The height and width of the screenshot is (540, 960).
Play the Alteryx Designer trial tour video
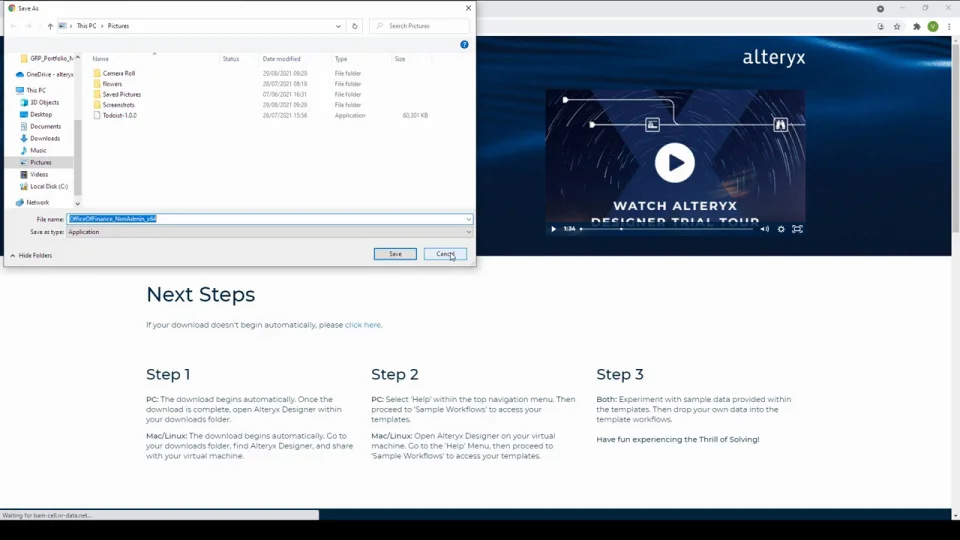click(x=675, y=162)
